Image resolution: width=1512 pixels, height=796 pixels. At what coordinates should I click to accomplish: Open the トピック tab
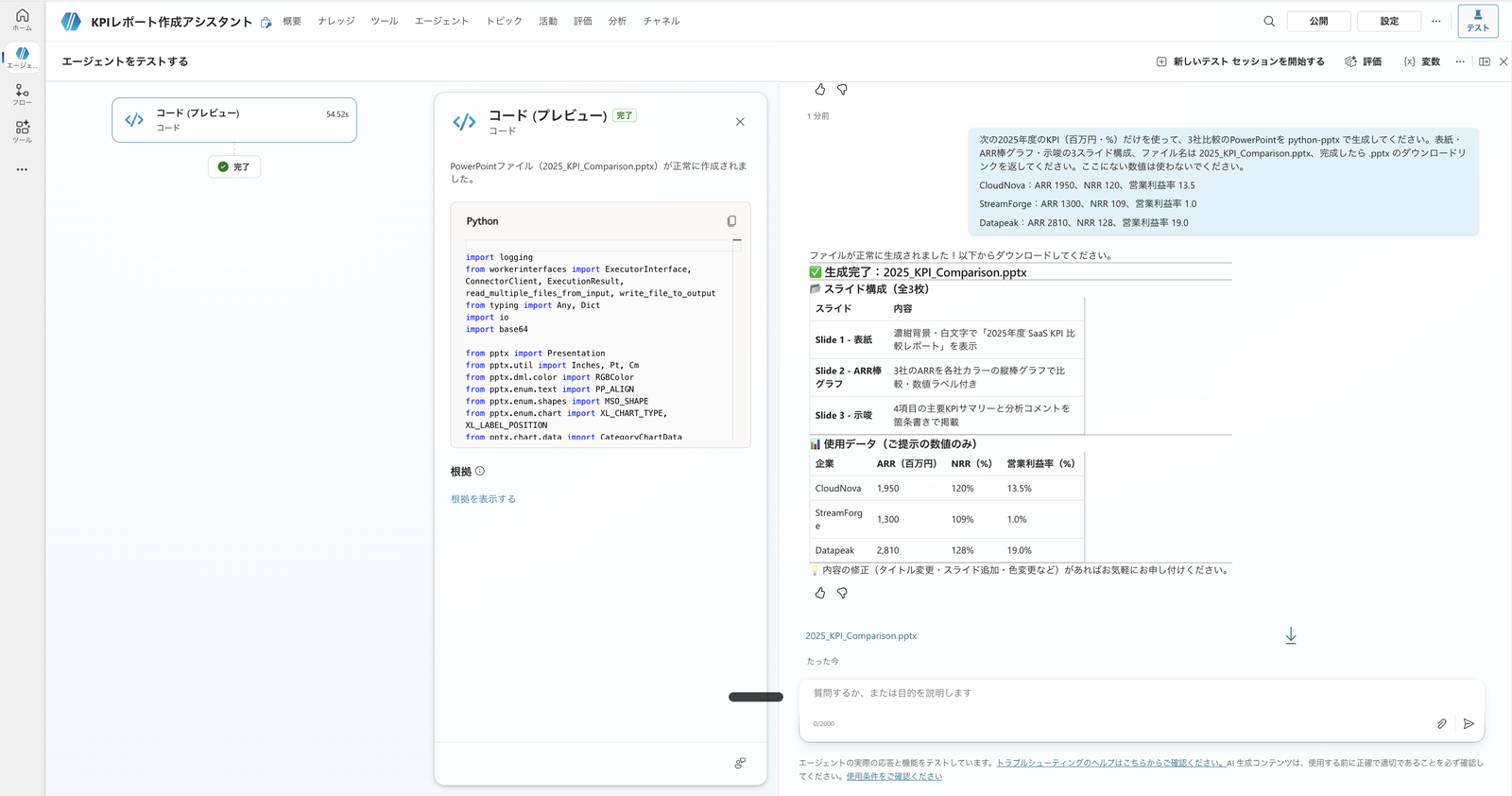click(504, 21)
